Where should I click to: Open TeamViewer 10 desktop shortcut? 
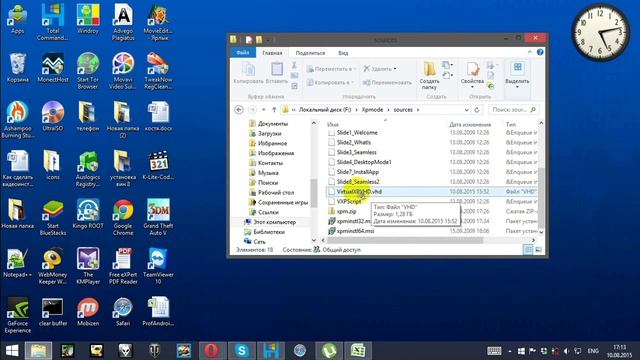pyautogui.click(x=158, y=266)
